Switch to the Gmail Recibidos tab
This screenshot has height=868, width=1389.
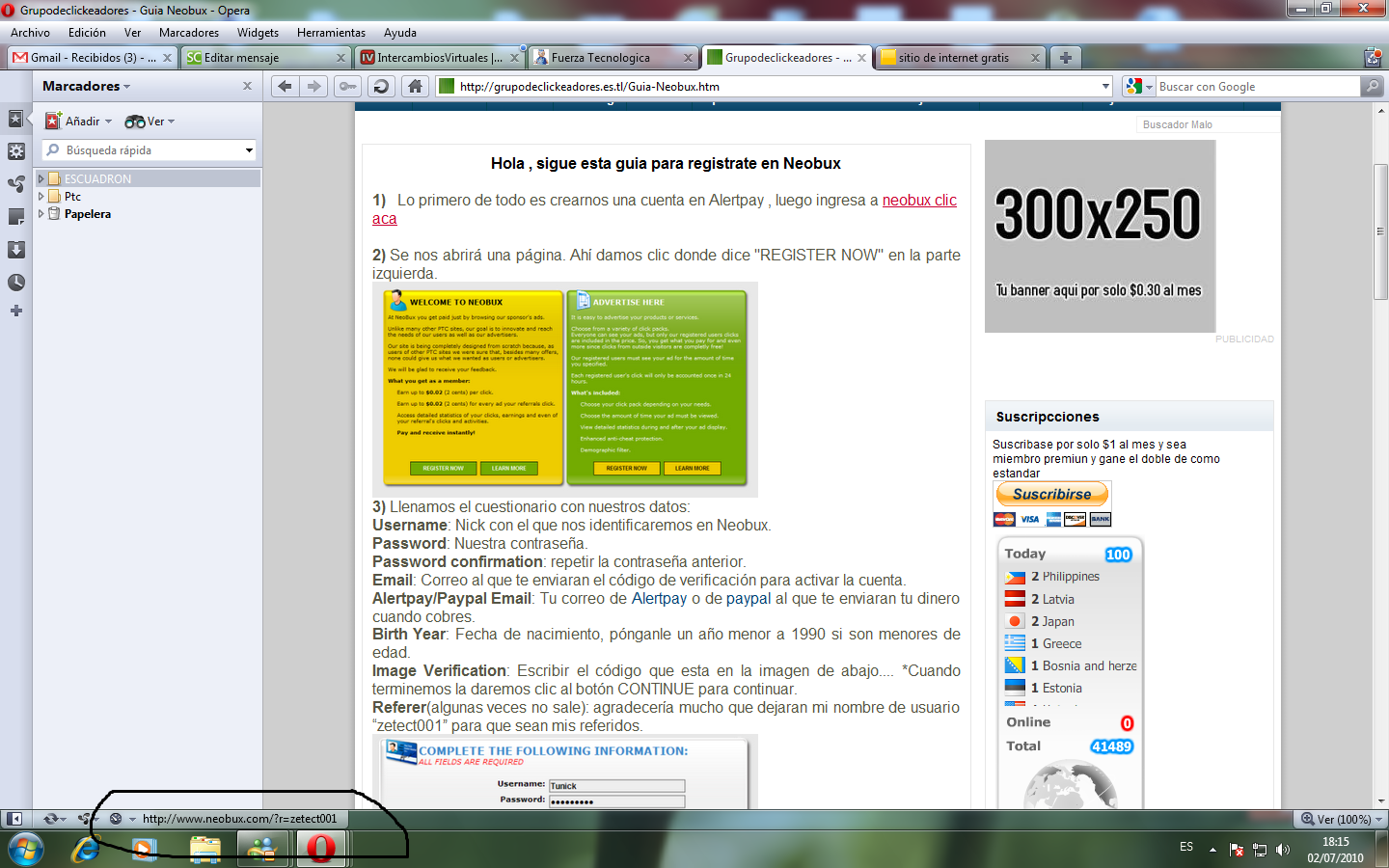click(x=93, y=58)
